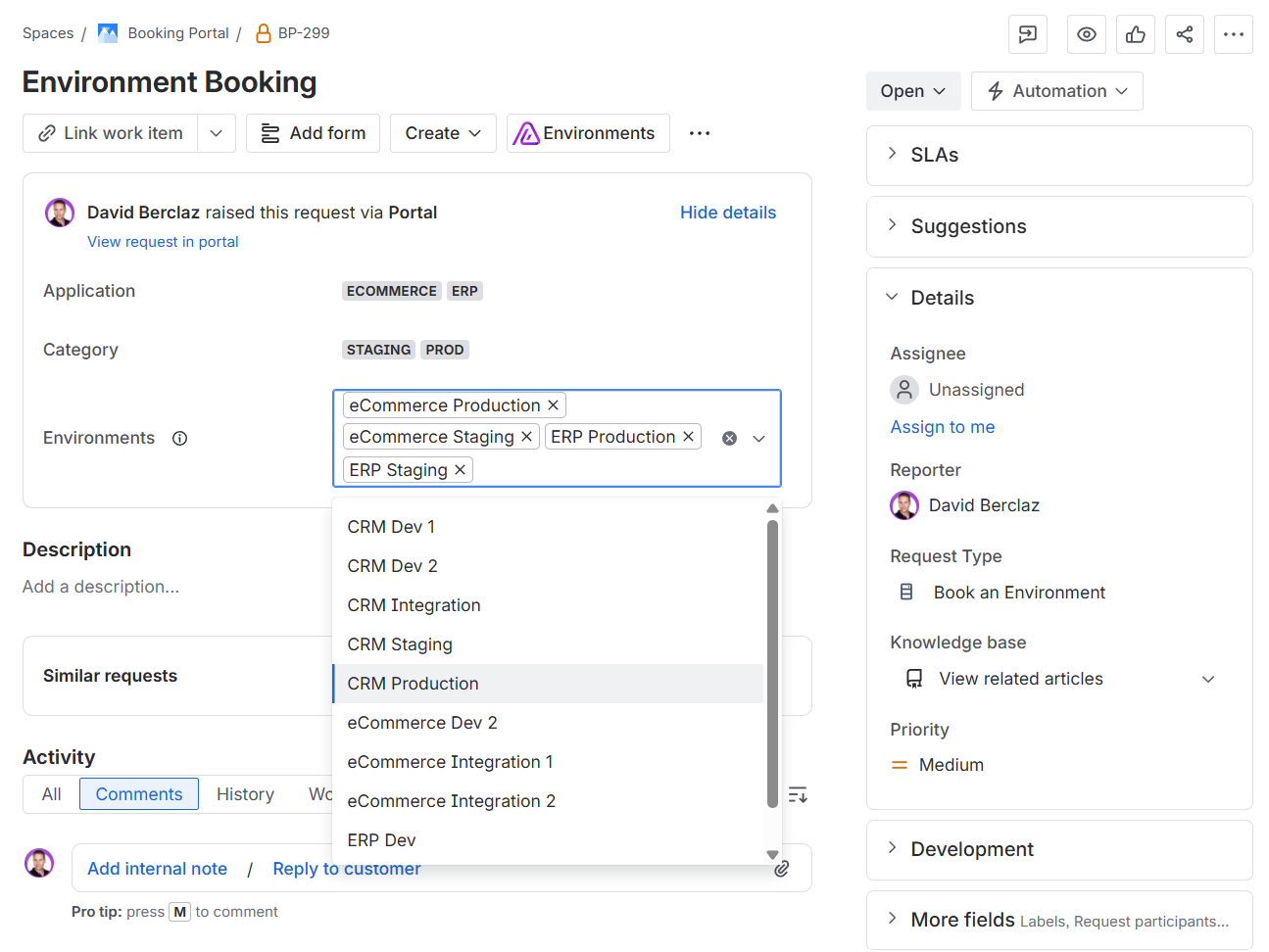Open the Create dropdown

click(443, 133)
